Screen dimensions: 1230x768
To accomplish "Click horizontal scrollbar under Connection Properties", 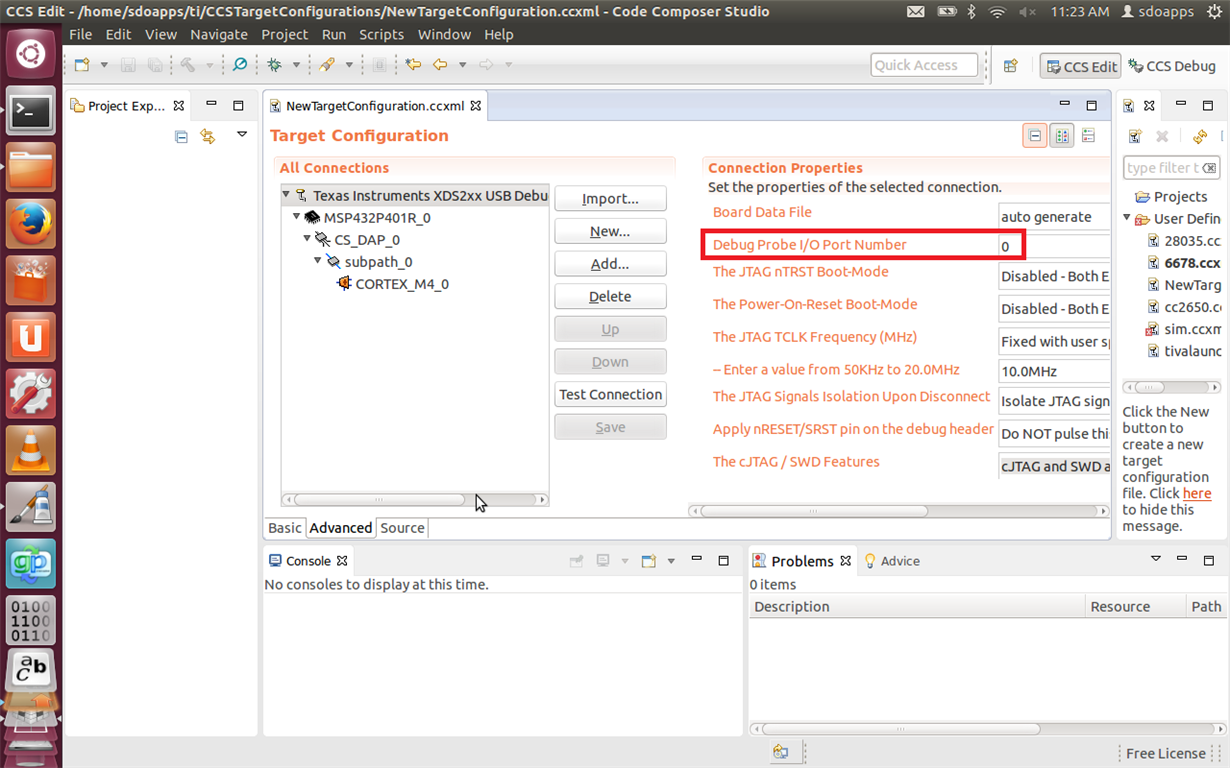I will point(897,510).
